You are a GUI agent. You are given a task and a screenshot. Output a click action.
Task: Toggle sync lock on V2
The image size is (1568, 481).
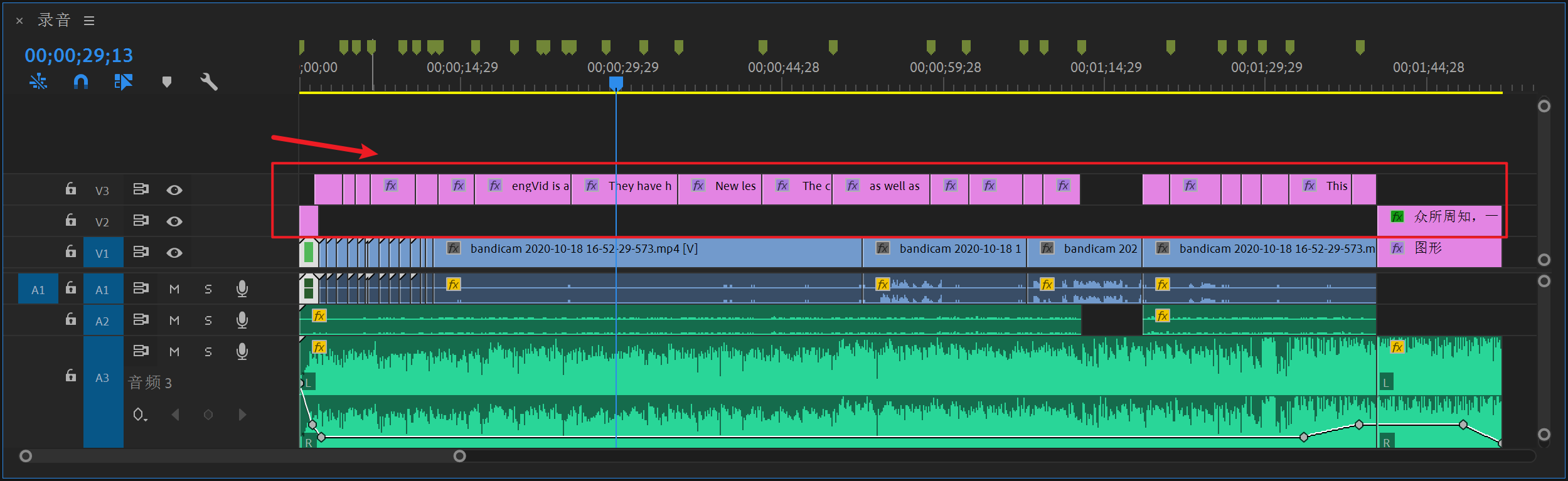tap(141, 220)
